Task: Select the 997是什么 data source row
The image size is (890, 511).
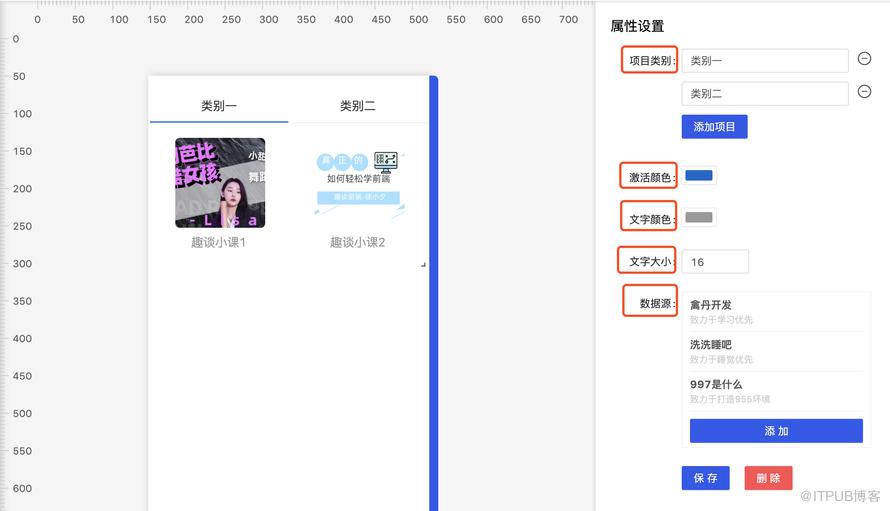Action: pos(776,391)
